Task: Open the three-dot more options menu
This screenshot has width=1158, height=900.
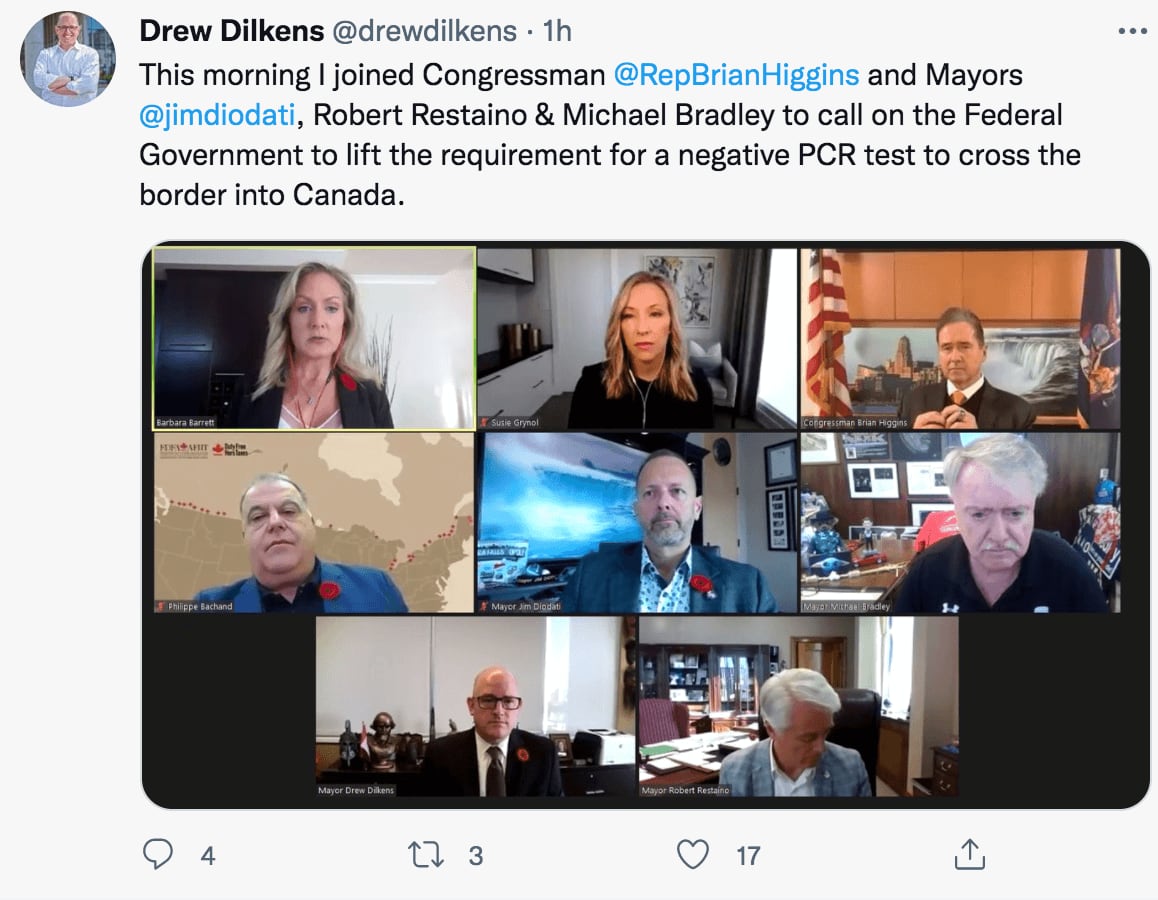Action: [x=1132, y=31]
